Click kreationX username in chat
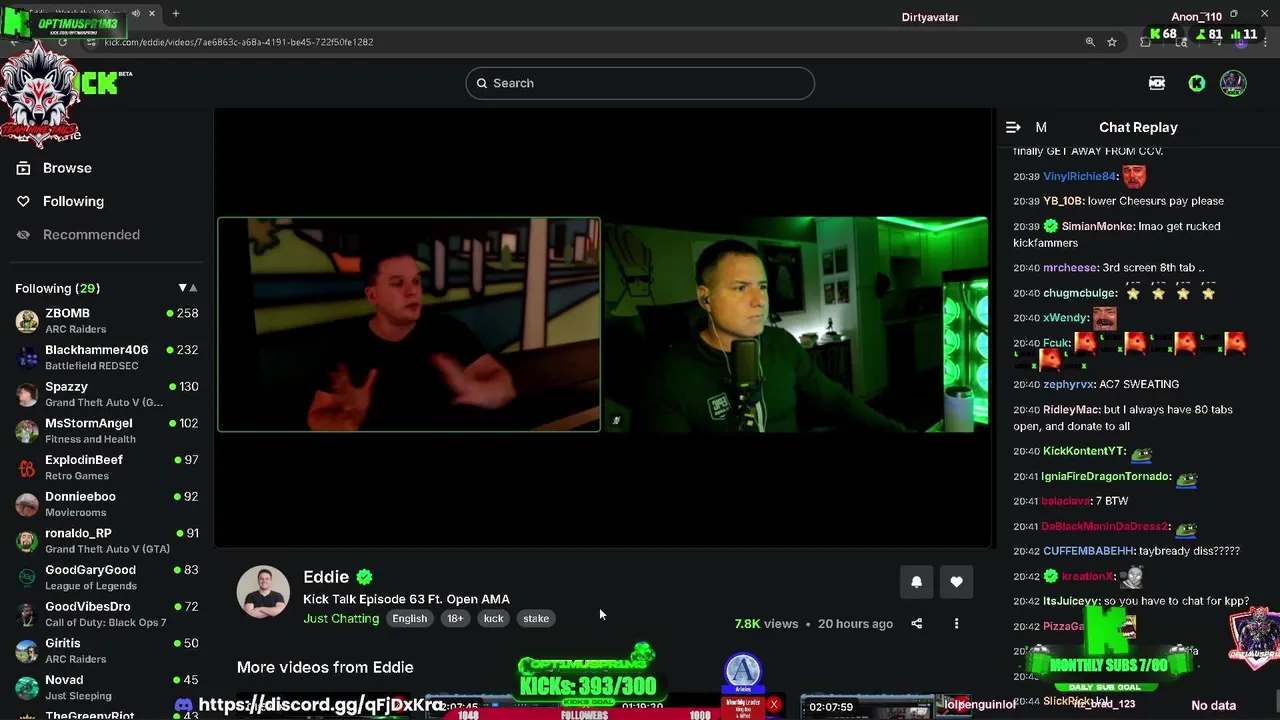1280x720 pixels. pyautogui.click(x=1087, y=576)
